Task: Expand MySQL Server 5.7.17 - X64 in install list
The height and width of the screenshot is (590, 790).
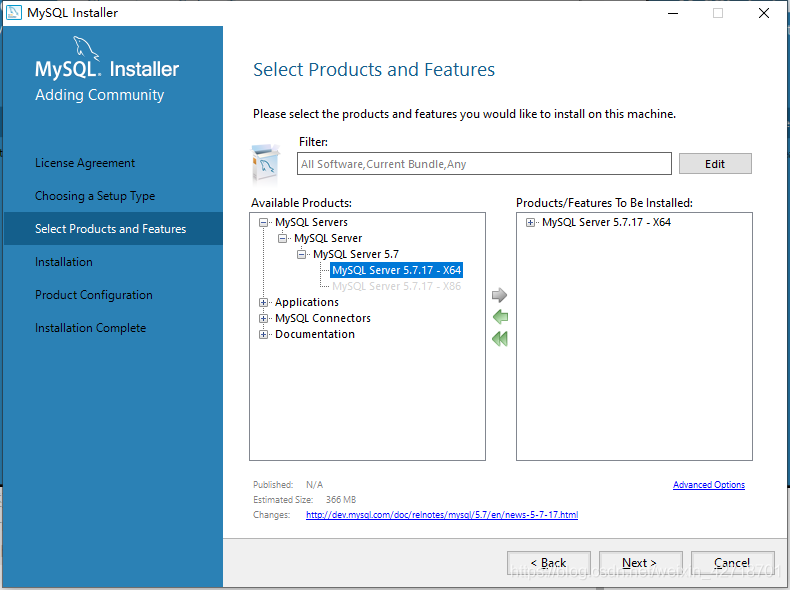Action: coord(530,222)
